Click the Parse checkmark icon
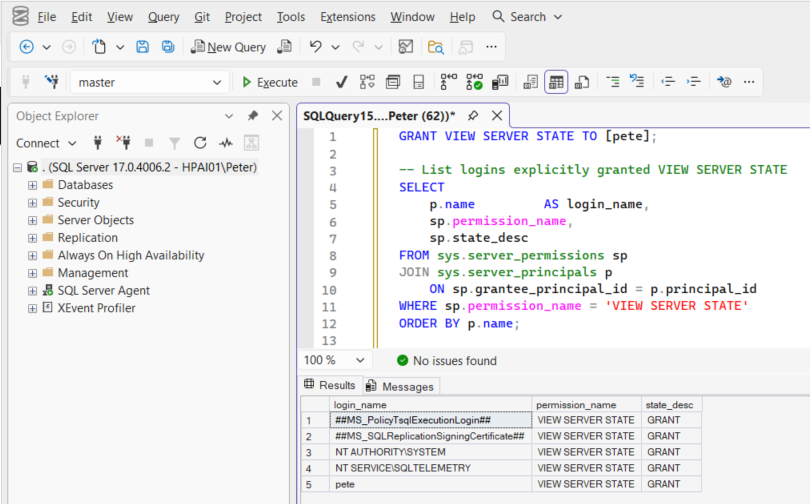Viewport: 810px width, 504px height. tap(341, 82)
